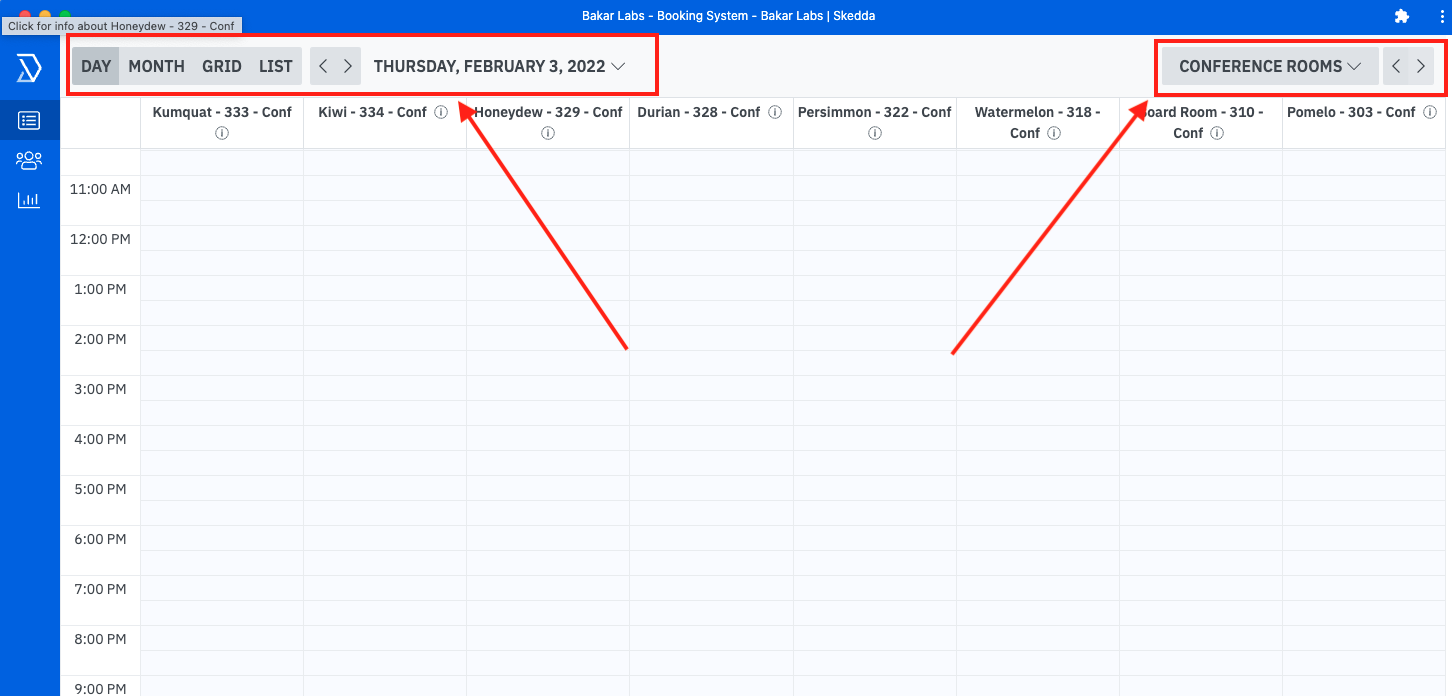Viewport: 1452px width, 696px height.
Task: Click the Pomelo - 303 - Conf header
Action: coord(1351,112)
